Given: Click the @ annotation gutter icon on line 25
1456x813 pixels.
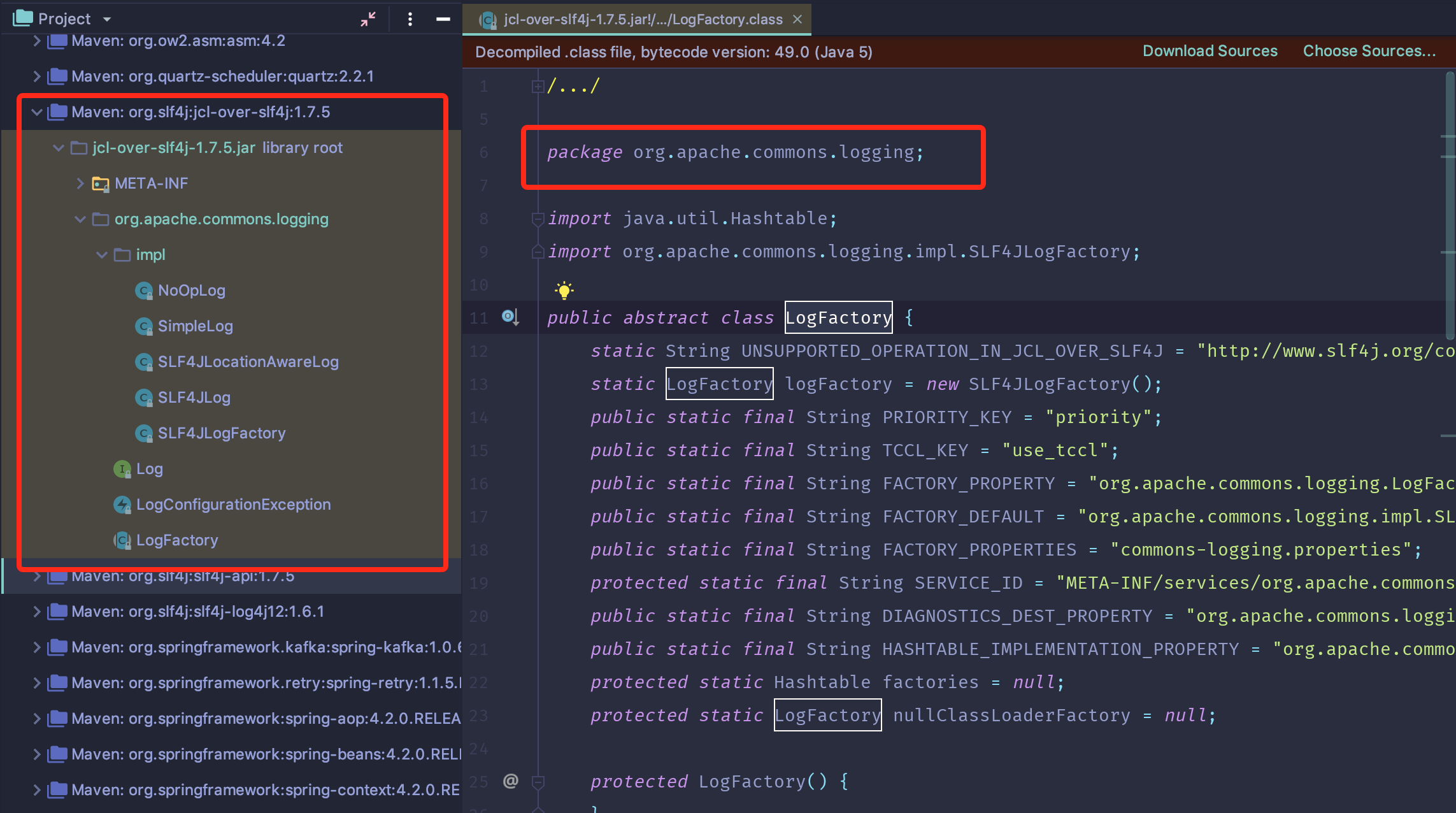Looking at the screenshot, I should (510, 781).
